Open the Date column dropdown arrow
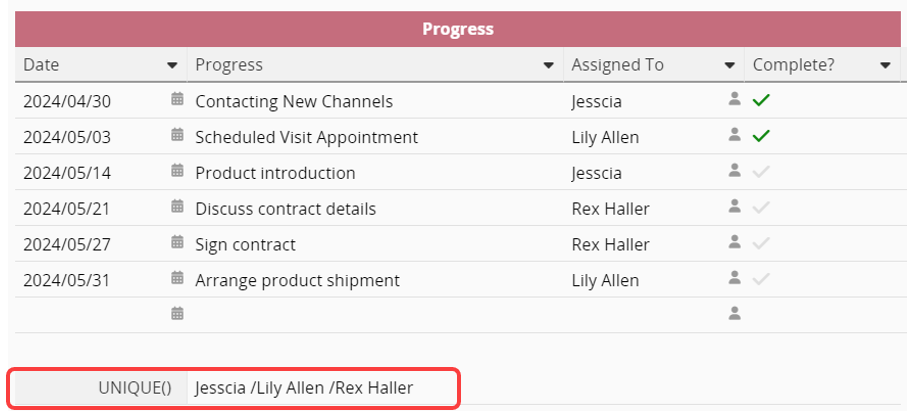Viewport: 914px width, 416px height. 172,65
